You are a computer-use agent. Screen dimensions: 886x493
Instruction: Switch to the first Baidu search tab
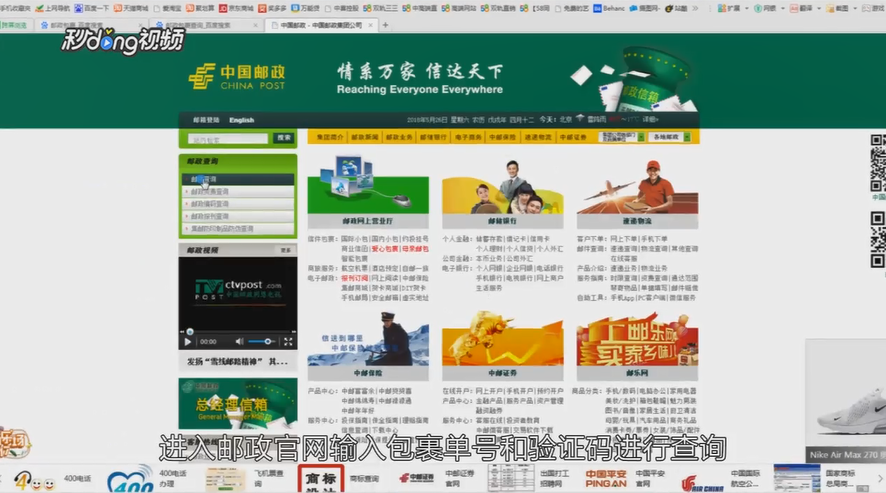(90, 25)
